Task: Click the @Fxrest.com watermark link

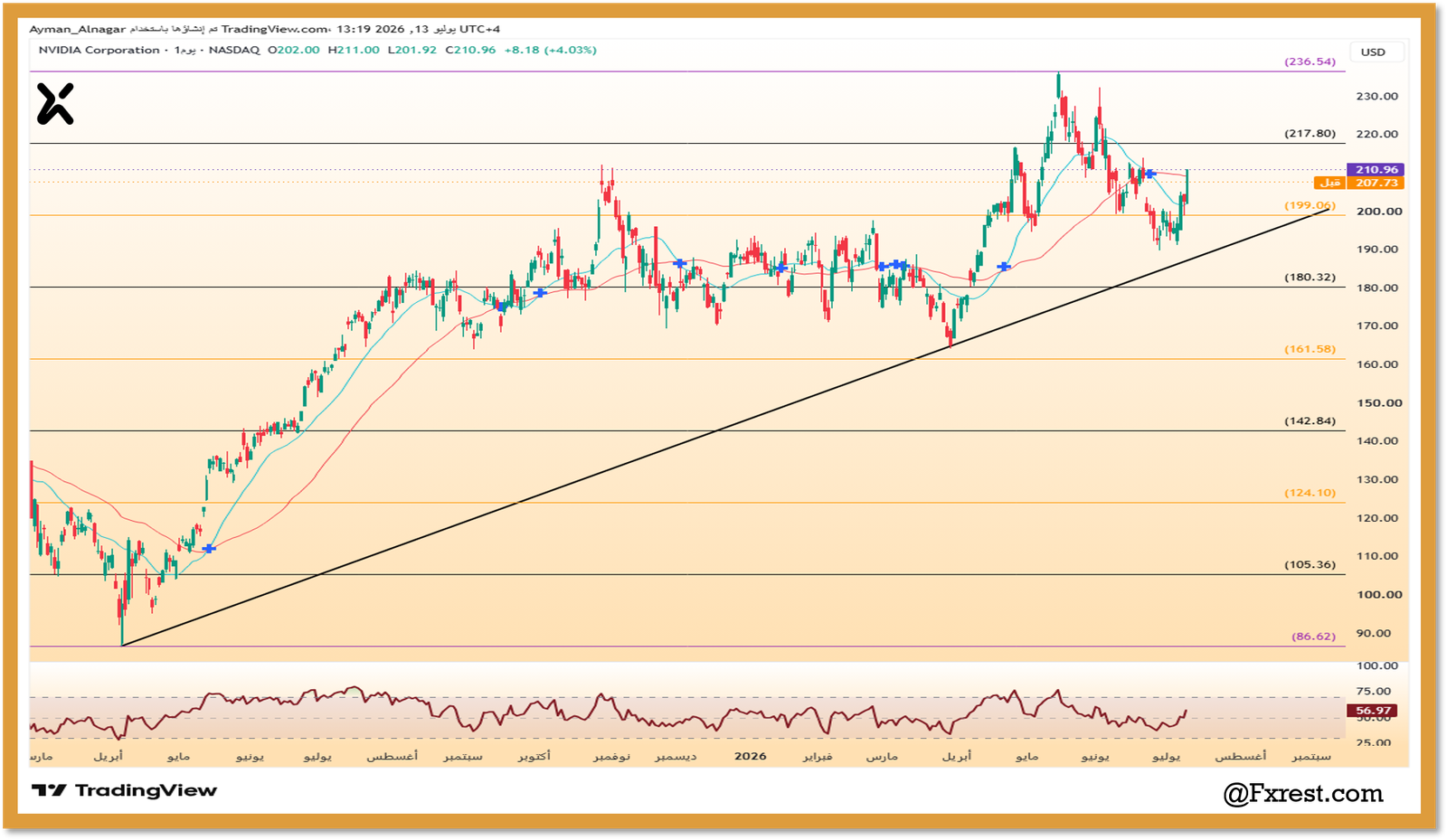Action: 1303,793
